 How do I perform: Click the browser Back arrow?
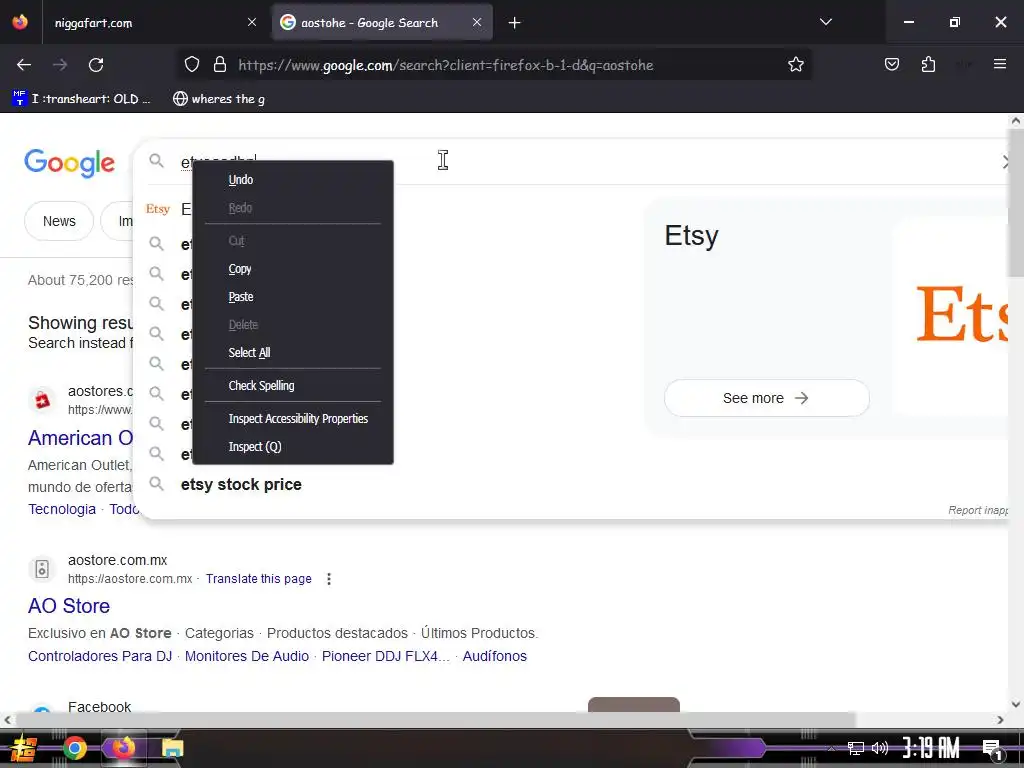click(x=24, y=65)
